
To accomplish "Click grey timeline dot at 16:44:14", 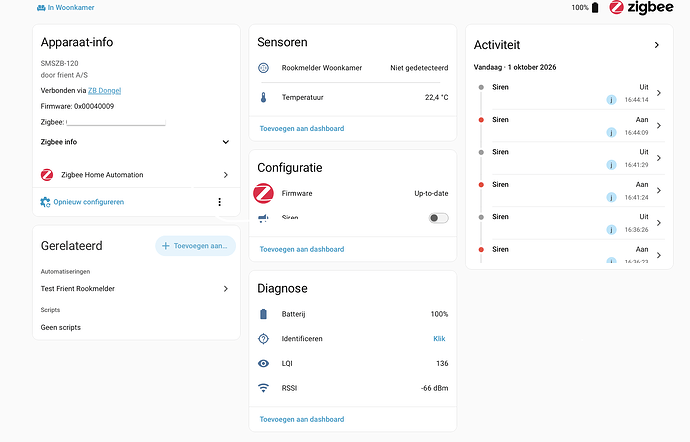I will coord(481,87).
